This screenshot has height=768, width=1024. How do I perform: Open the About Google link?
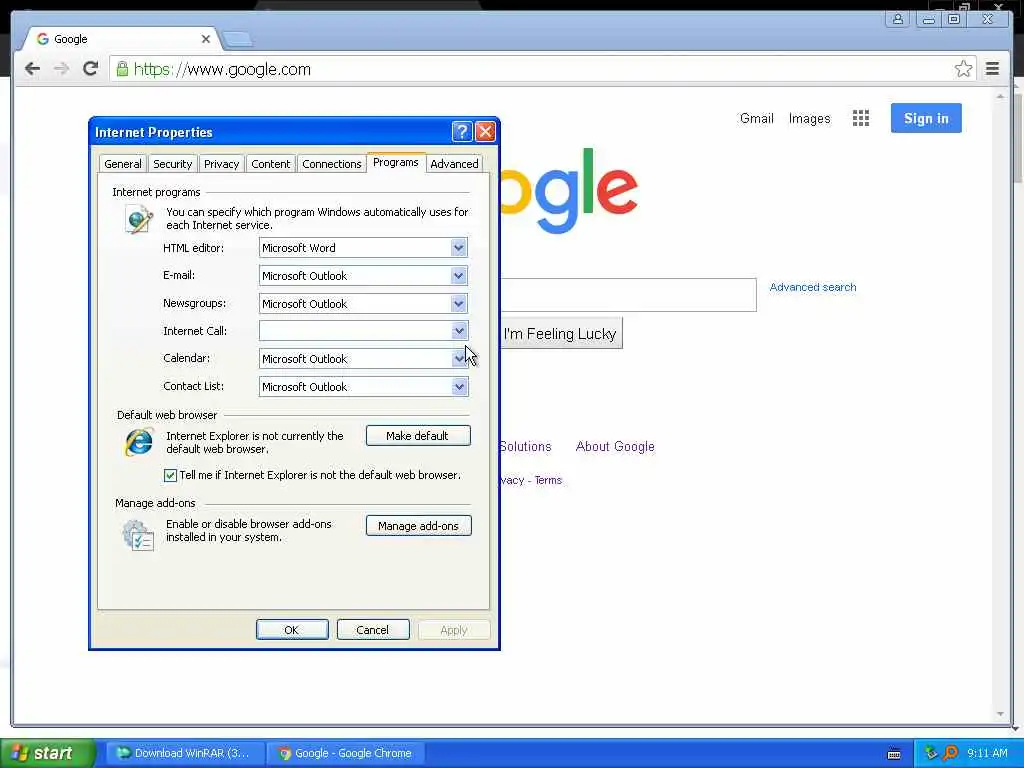coord(615,447)
